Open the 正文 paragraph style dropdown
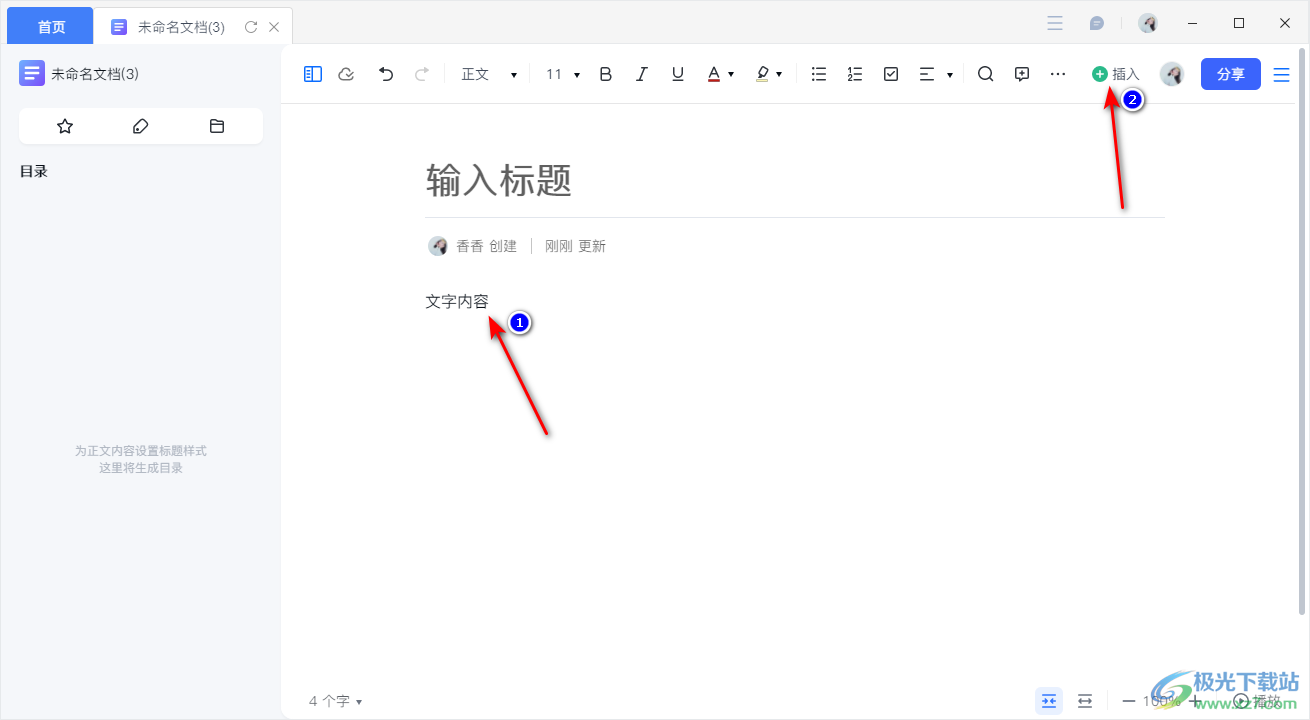This screenshot has width=1310, height=720. [489, 74]
